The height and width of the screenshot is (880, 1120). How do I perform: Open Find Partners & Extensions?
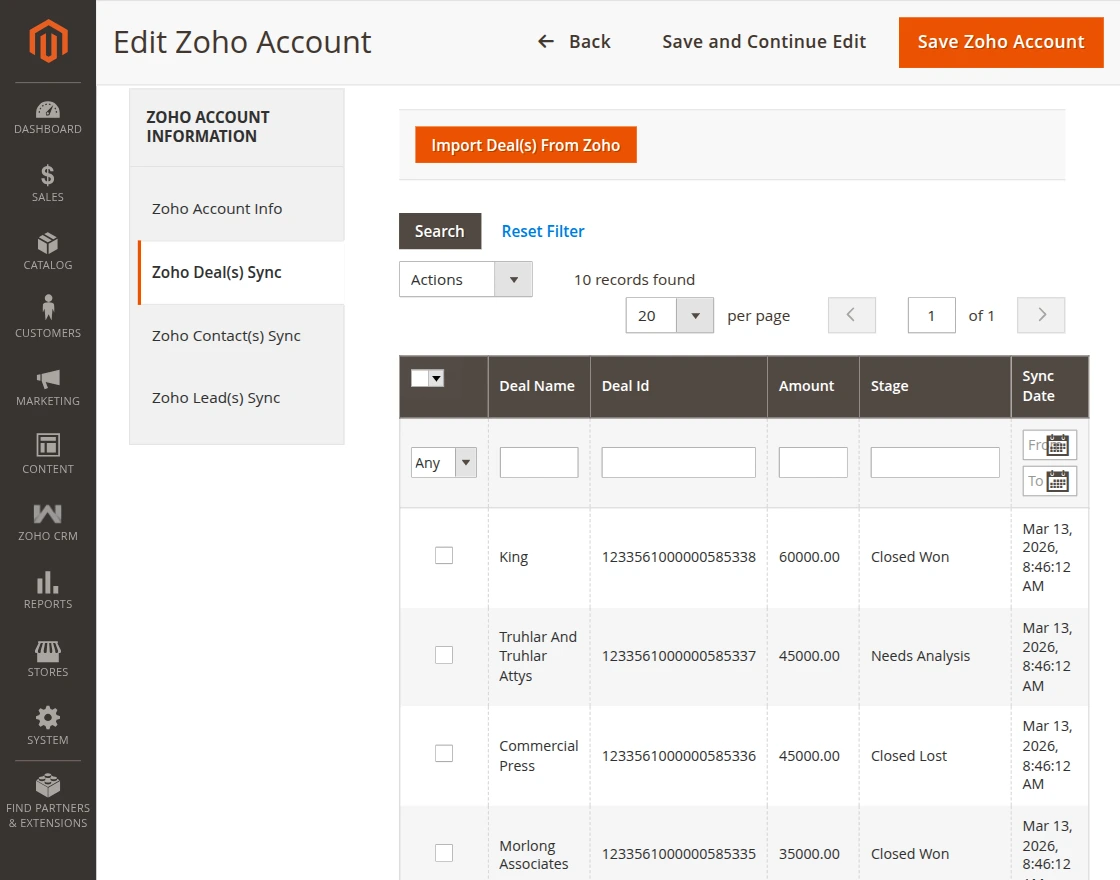click(48, 802)
